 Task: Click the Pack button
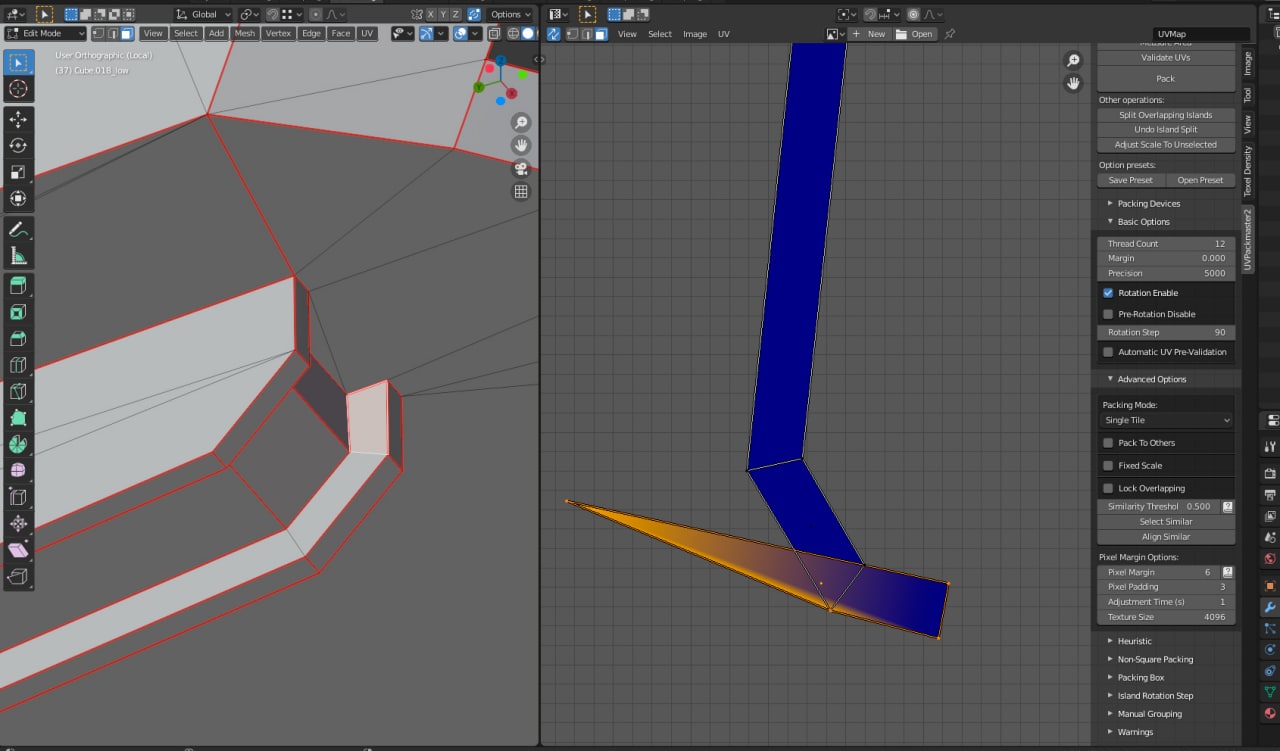coord(1166,78)
